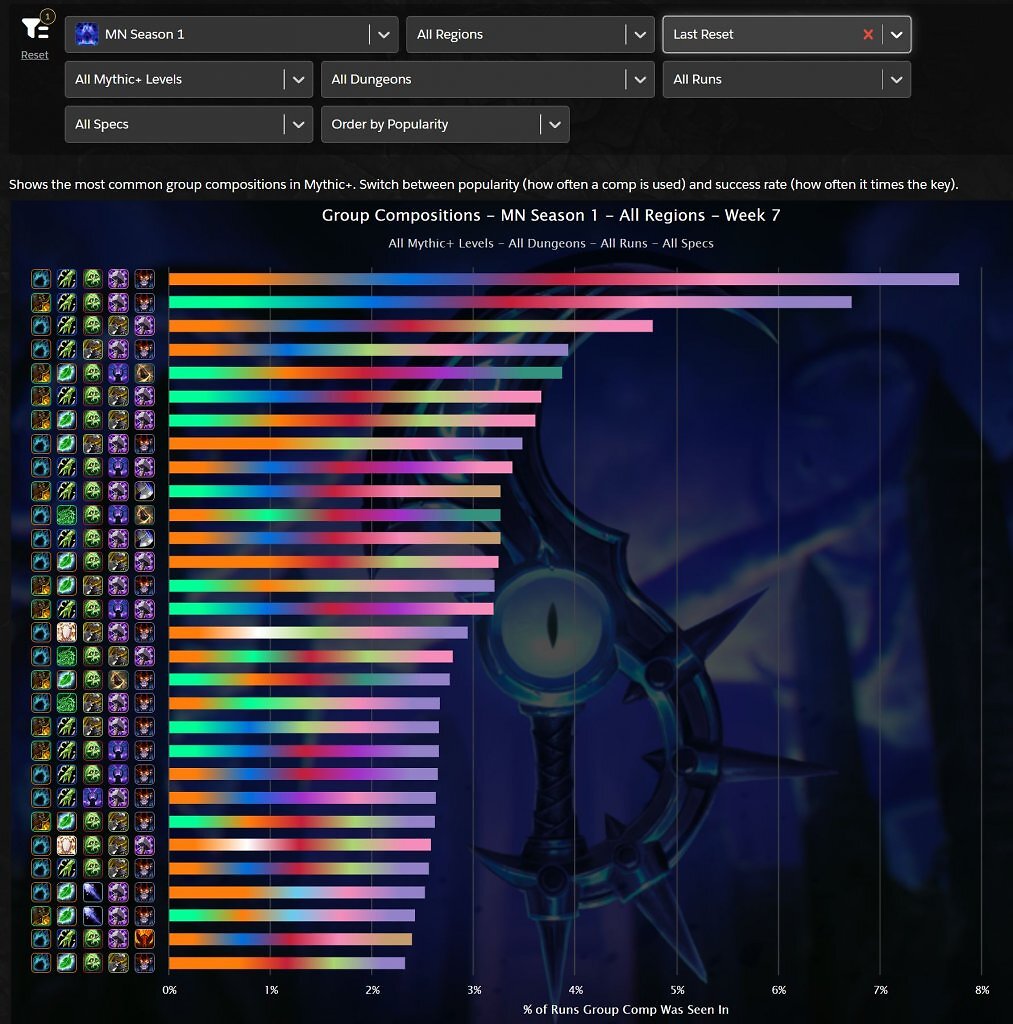The height and width of the screenshot is (1024, 1013).
Task: Clear the Last Reset selection with the red X
Action: [x=868, y=34]
